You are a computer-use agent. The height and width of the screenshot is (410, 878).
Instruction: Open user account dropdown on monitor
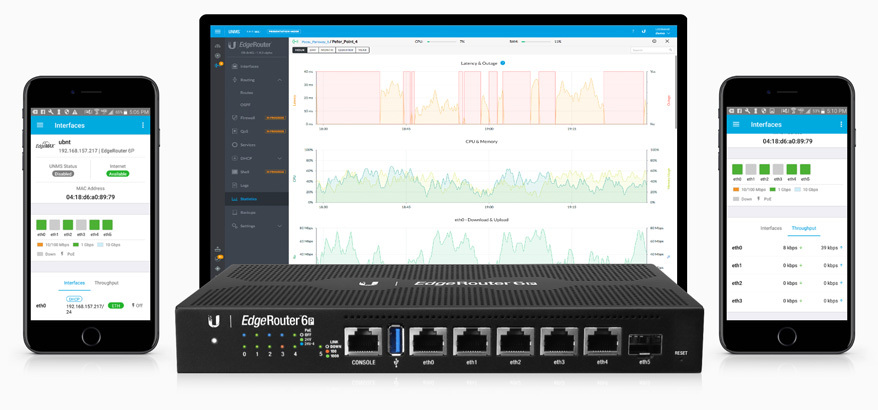(665, 31)
